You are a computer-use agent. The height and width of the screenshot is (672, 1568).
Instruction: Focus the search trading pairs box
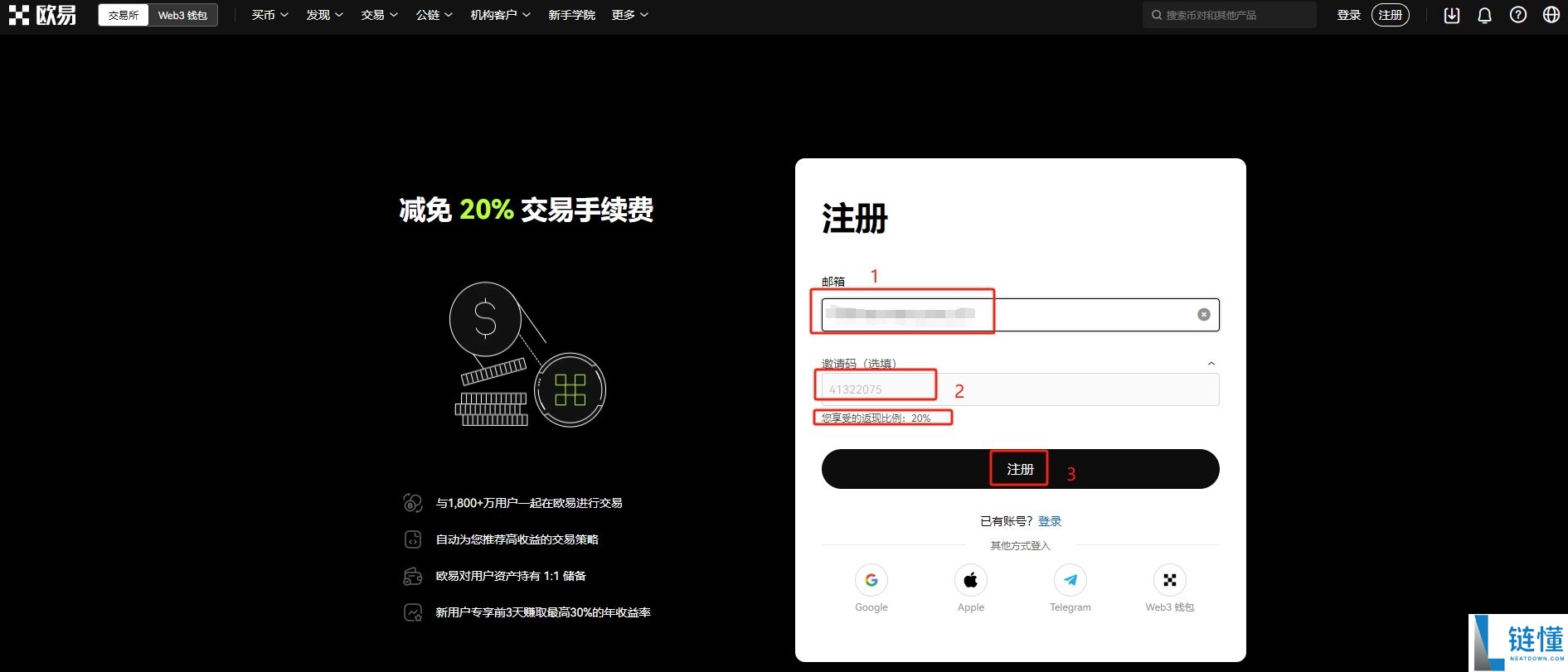[x=1229, y=15]
